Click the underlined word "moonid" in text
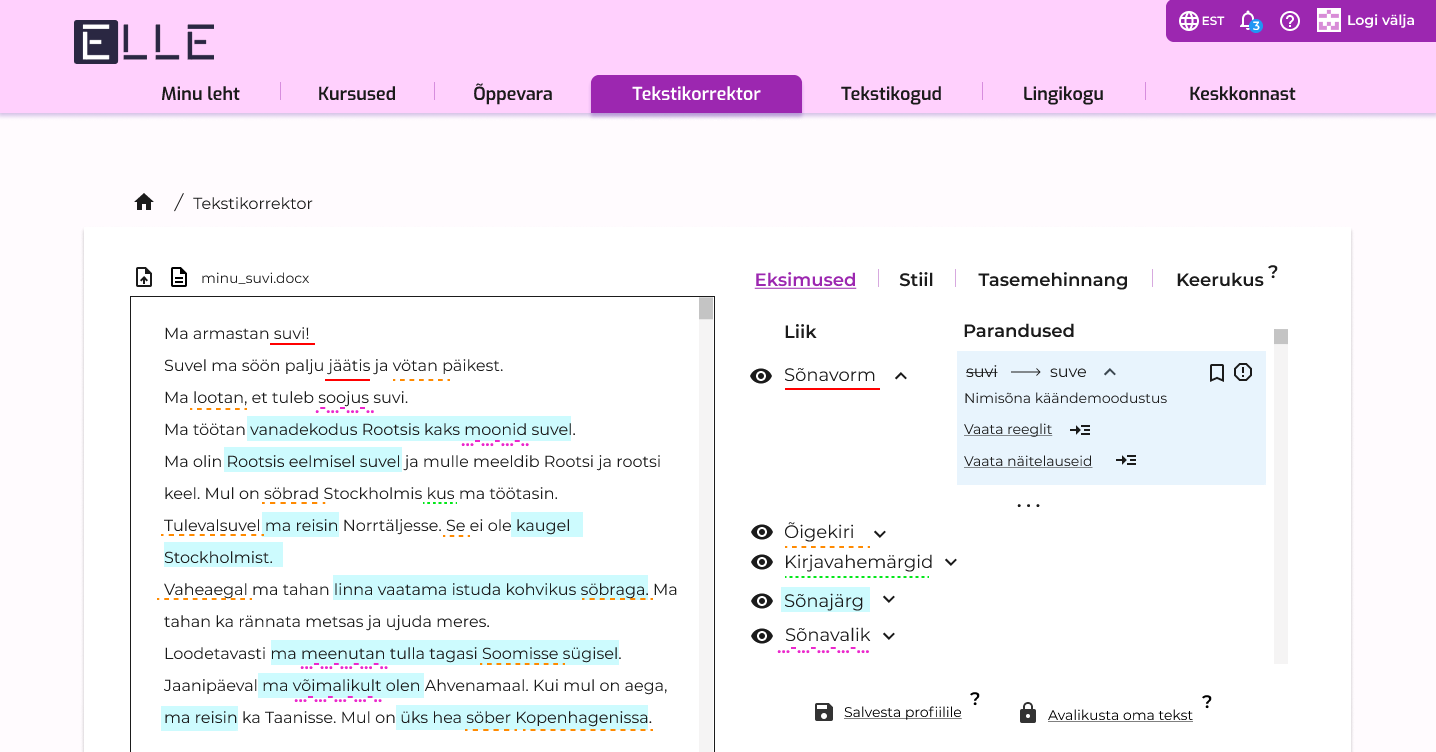1436x752 pixels. coord(495,430)
